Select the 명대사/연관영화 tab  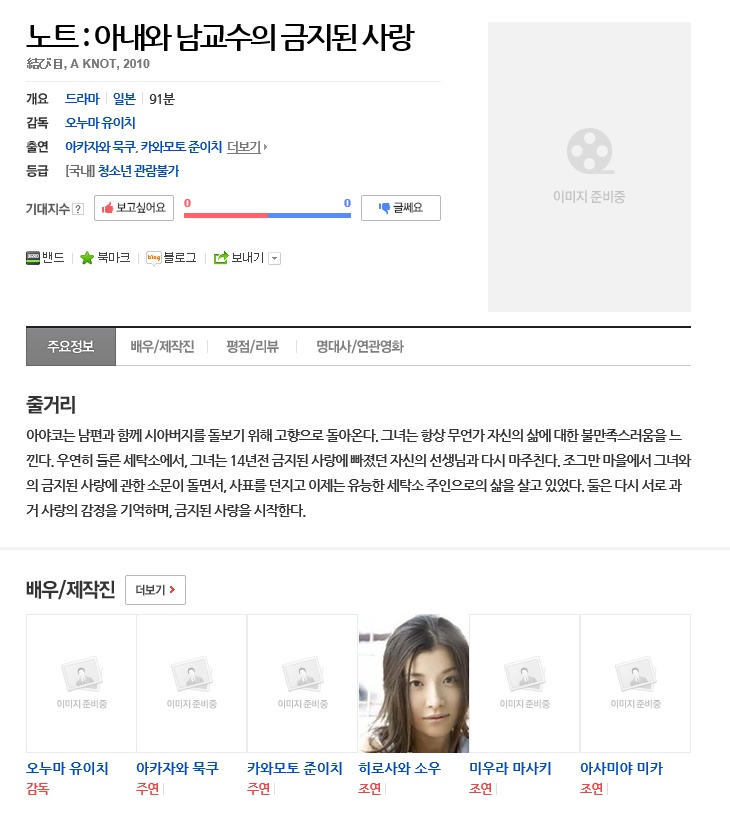pyautogui.click(x=359, y=346)
